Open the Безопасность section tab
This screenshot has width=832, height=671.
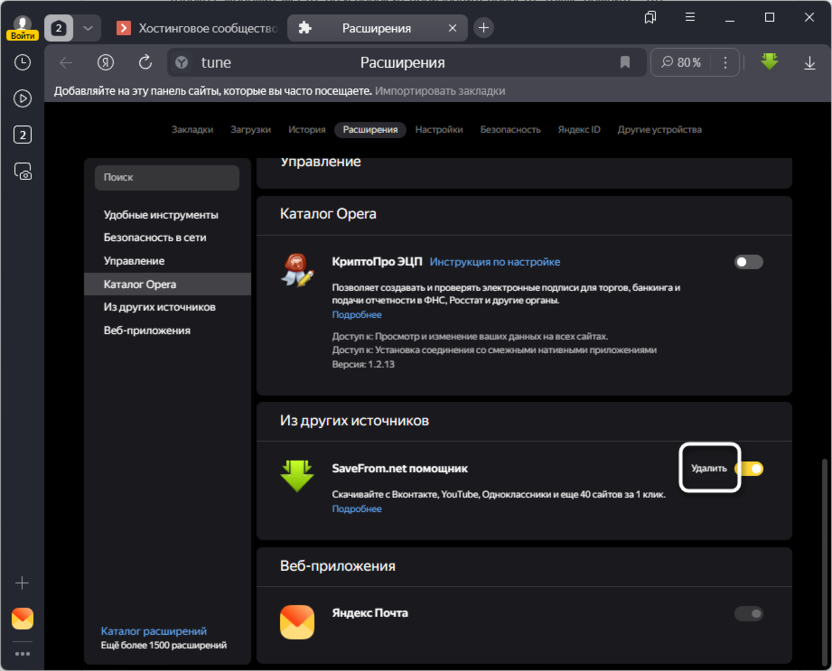pyautogui.click(x=510, y=129)
